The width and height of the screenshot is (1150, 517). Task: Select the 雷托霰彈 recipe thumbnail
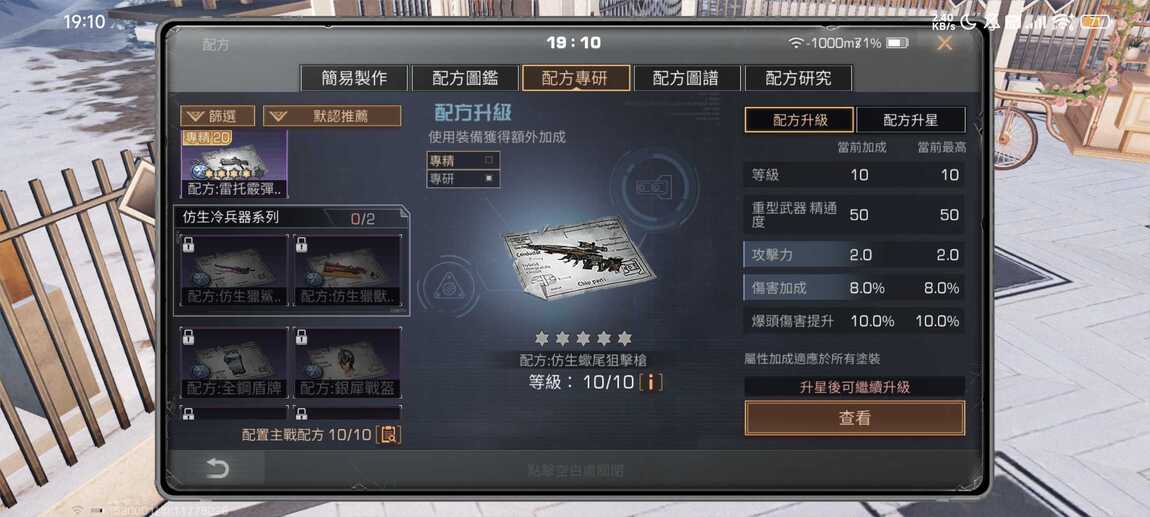coord(234,164)
